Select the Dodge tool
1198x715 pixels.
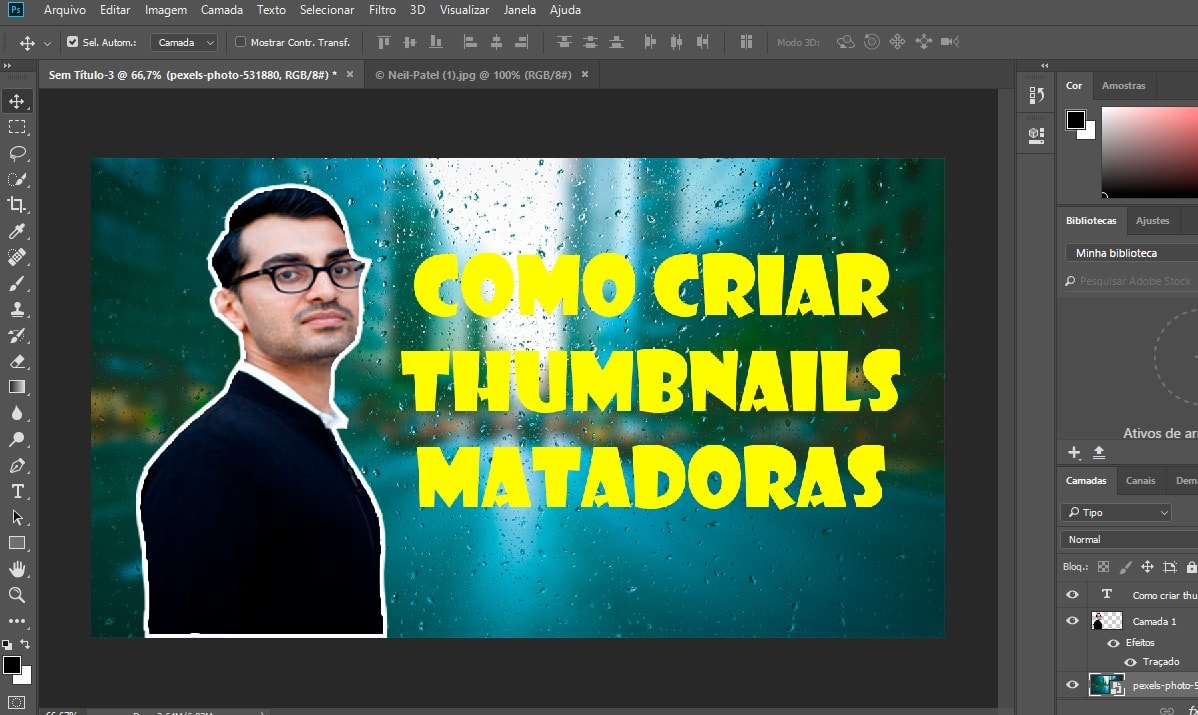[17, 439]
